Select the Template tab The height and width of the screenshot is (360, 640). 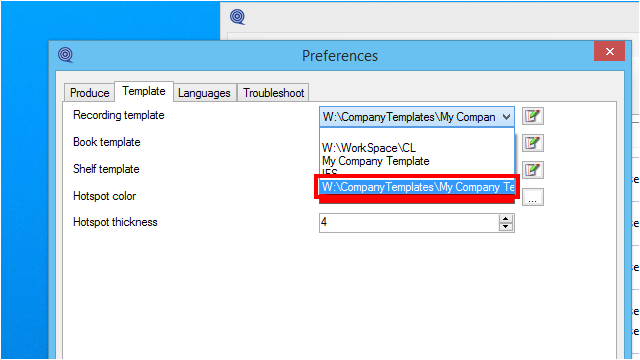[x=144, y=91]
